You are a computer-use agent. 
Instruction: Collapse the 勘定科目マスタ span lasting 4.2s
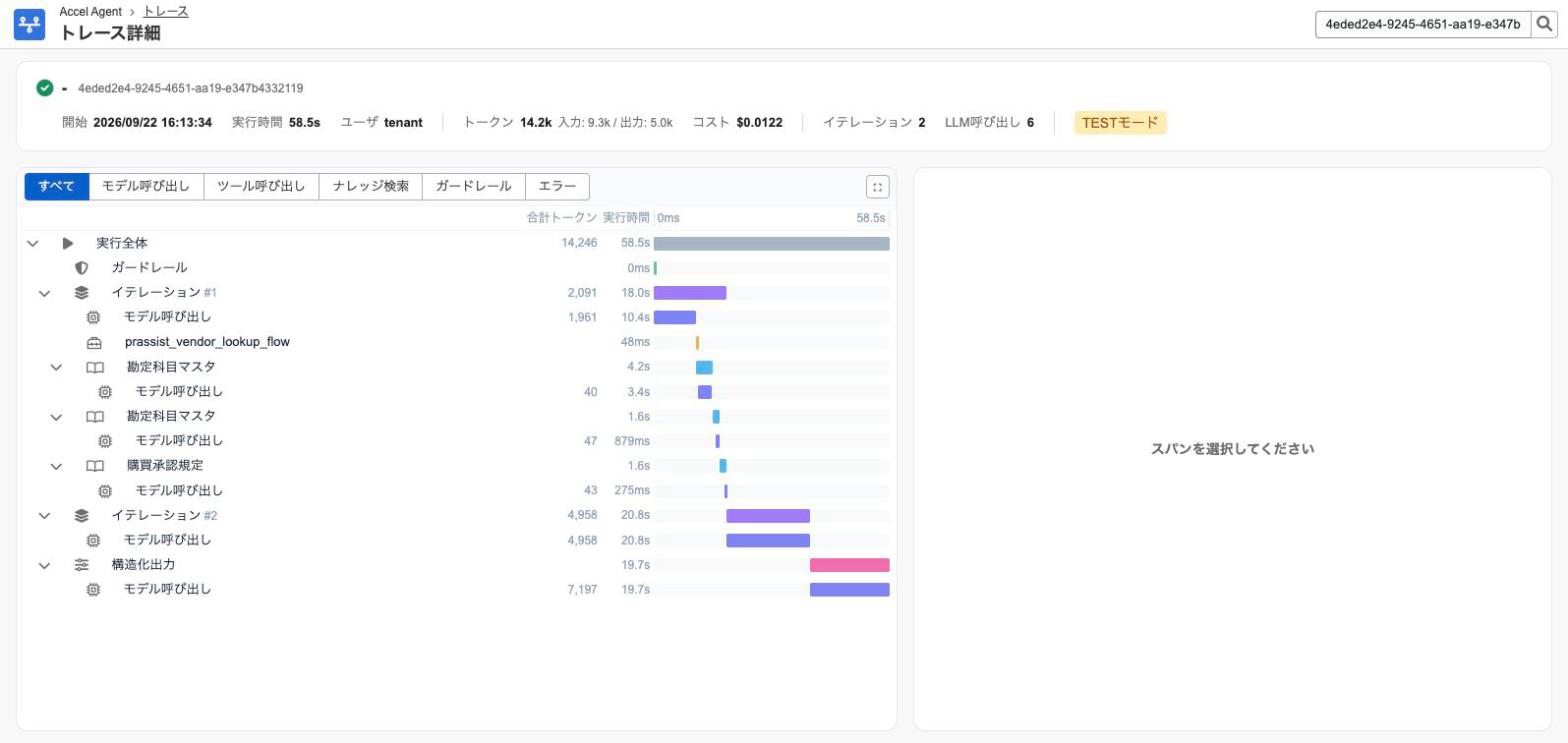pyautogui.click(x=56, y=367)
